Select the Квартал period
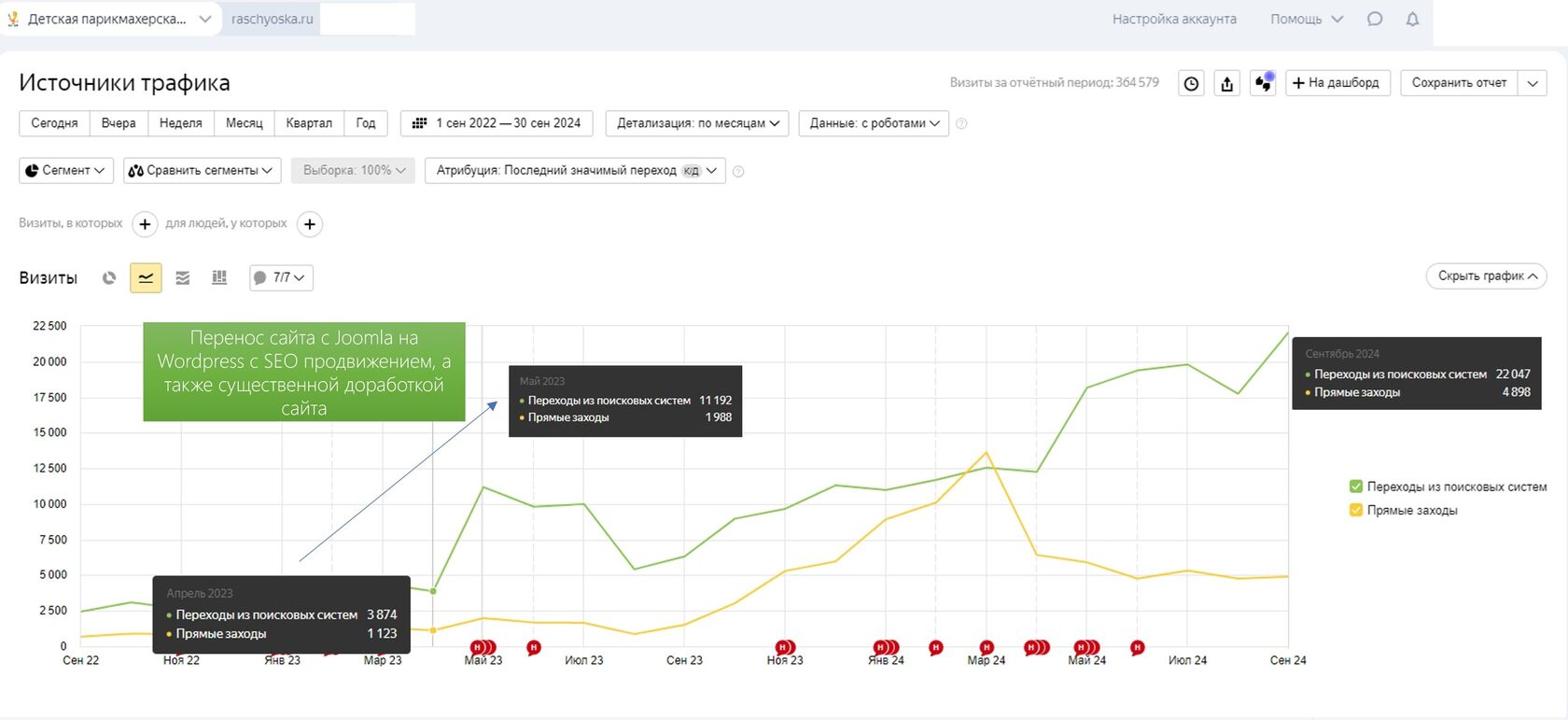The width and height of the screenshot is (1568, 720). [309, 123]
